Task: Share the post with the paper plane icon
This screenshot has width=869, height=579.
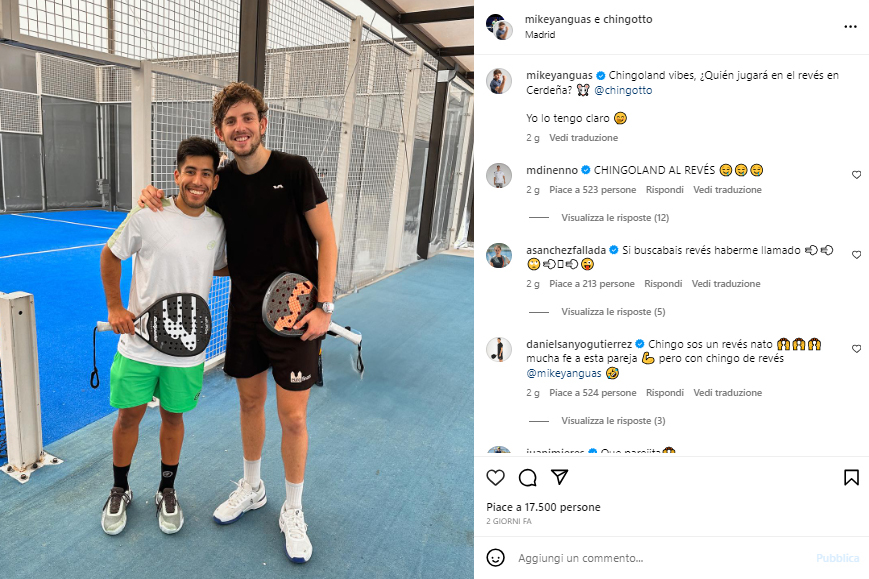Action: (x=560, y=477)
